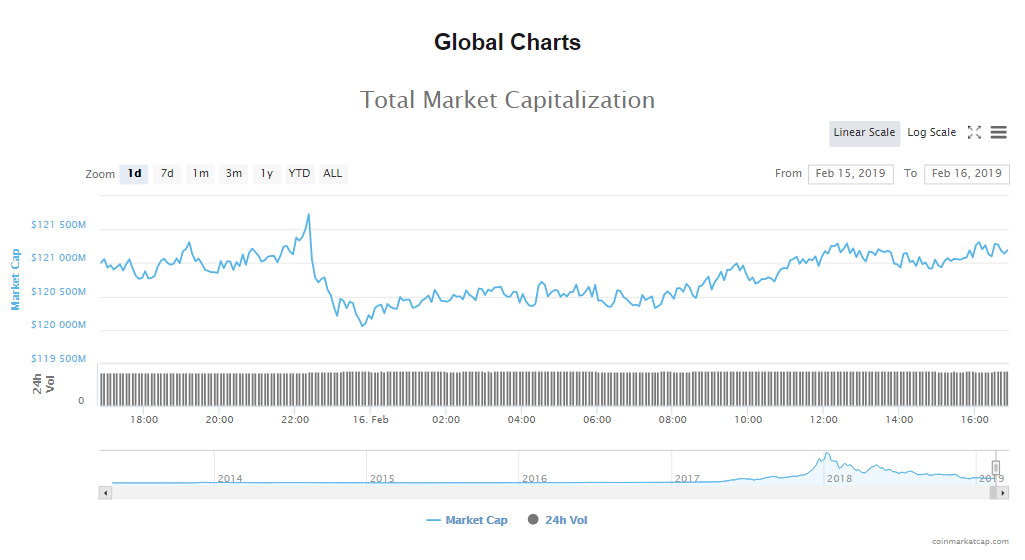The image size is (1025, 560).
Task: Show ALL time range
Action: pos(333,174)
